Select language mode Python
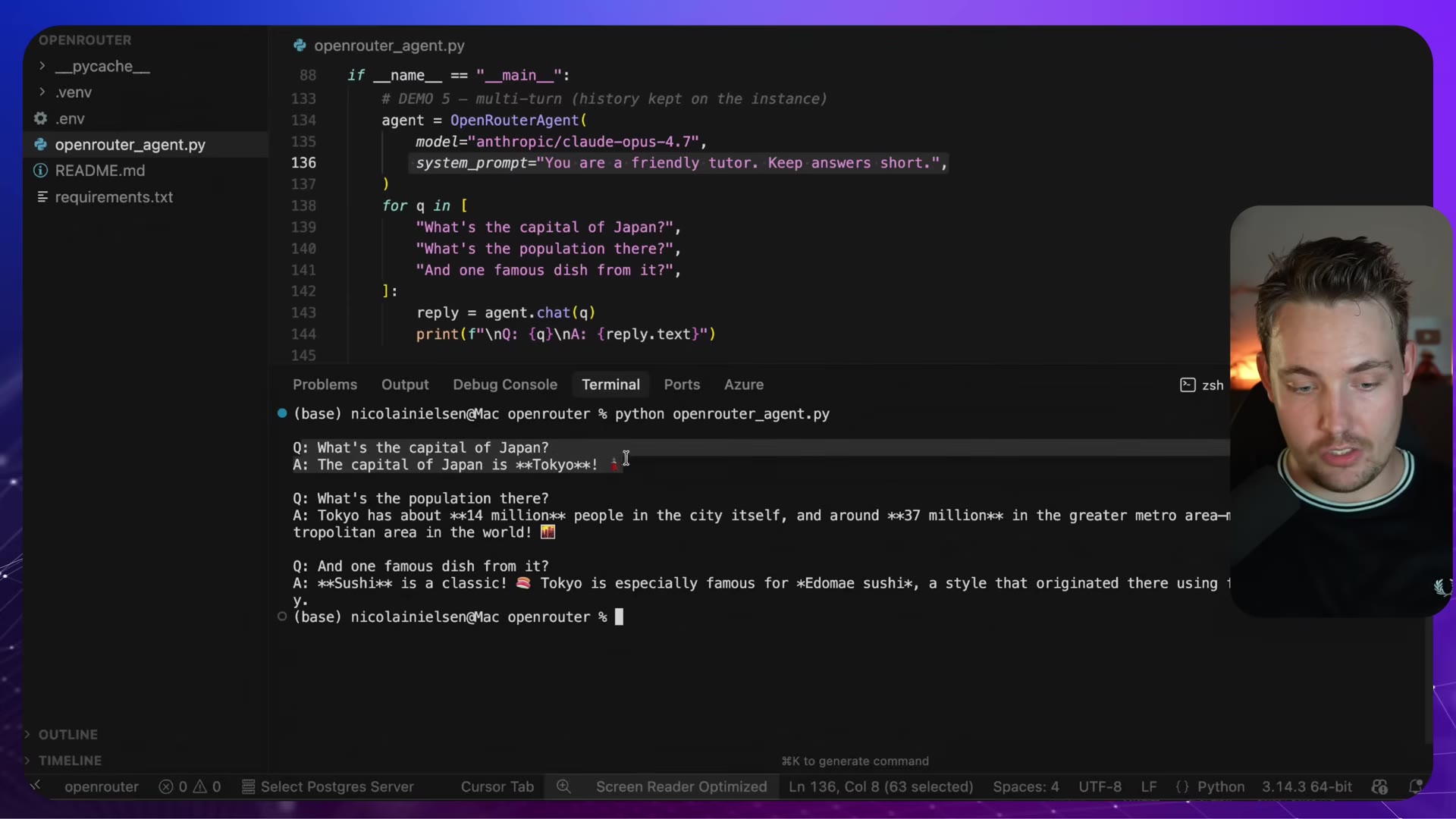The height and width of the screenshot is (819, 1456). (1220, 786)
